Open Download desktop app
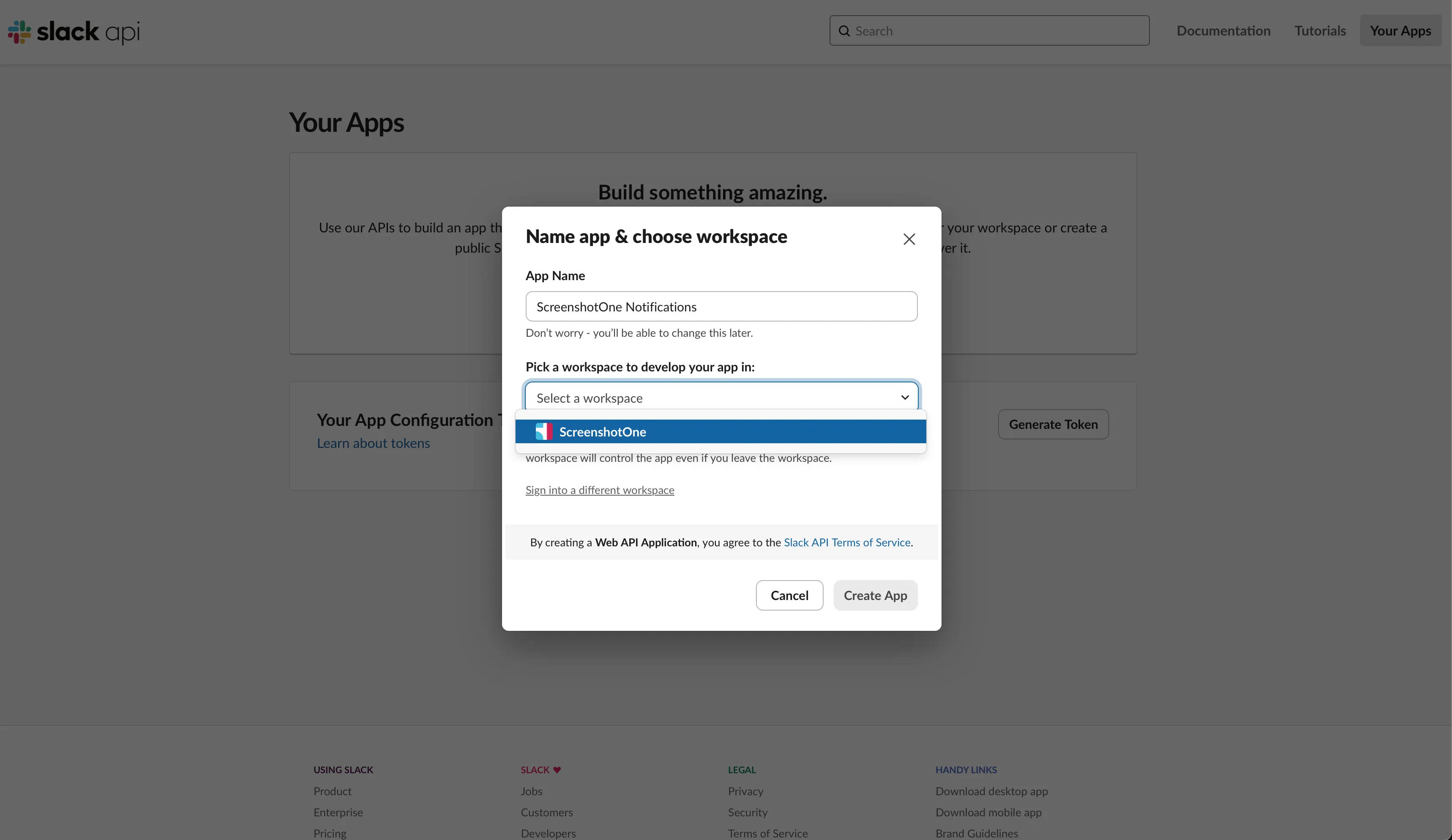This screenshot has width=1452, height=840. click(991, 791)
